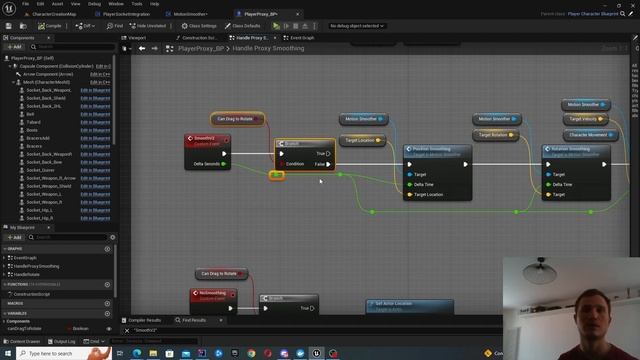Select the Boots component

[x=32, y=130]
